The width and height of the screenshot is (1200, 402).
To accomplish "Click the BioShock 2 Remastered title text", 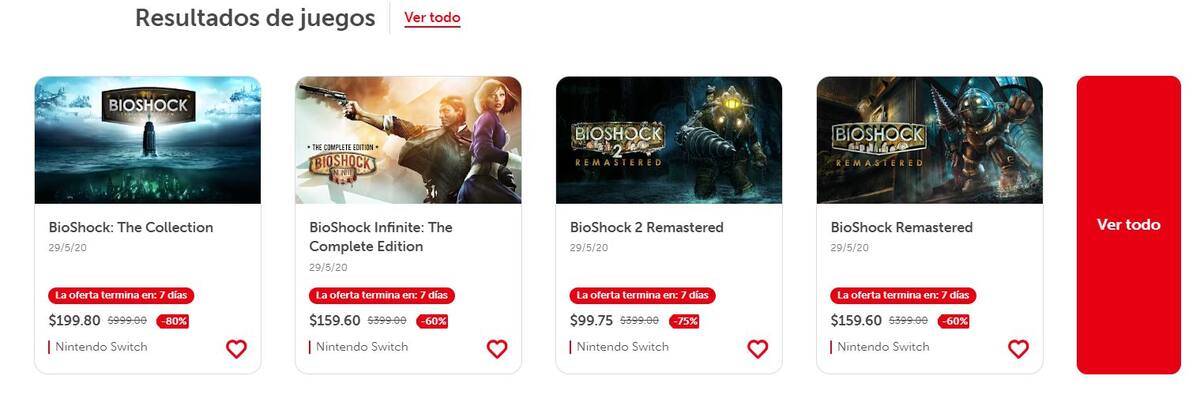I will pos(647,227).
